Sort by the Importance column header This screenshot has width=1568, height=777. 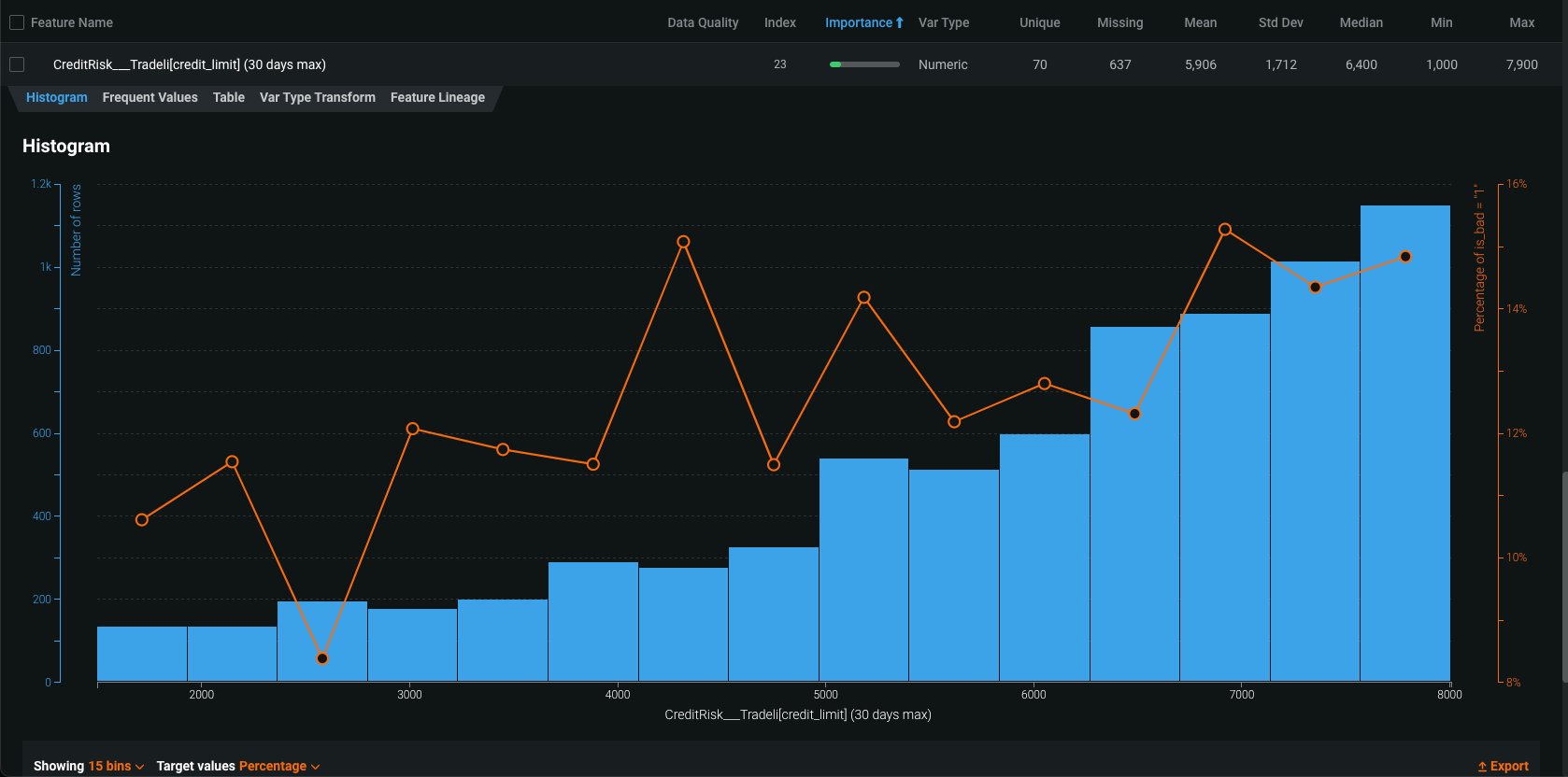(x=858, y=22)
